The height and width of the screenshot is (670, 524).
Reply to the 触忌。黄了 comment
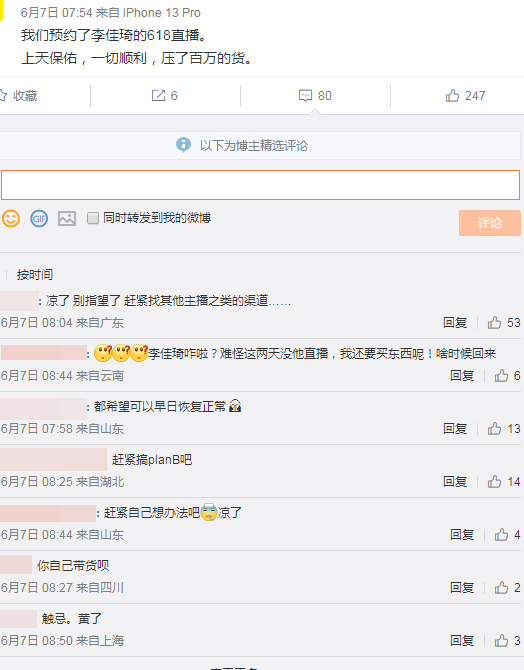click(462, 641)
